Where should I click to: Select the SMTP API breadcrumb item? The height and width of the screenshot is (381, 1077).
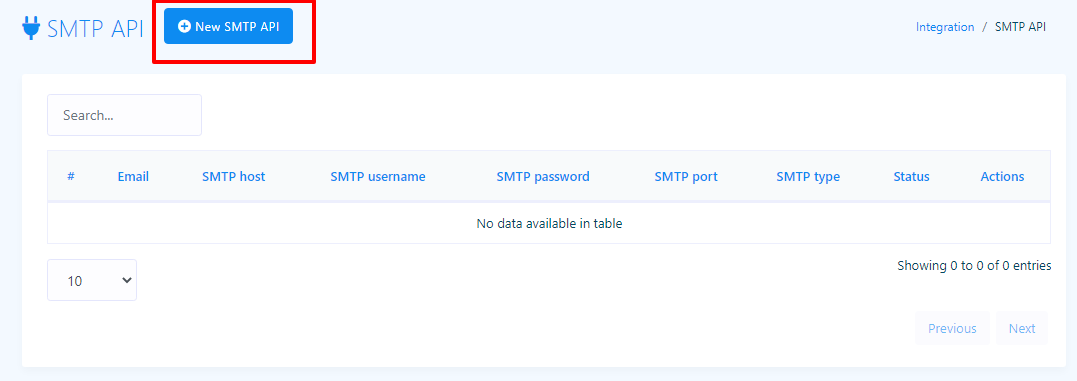click(1020, 27)
